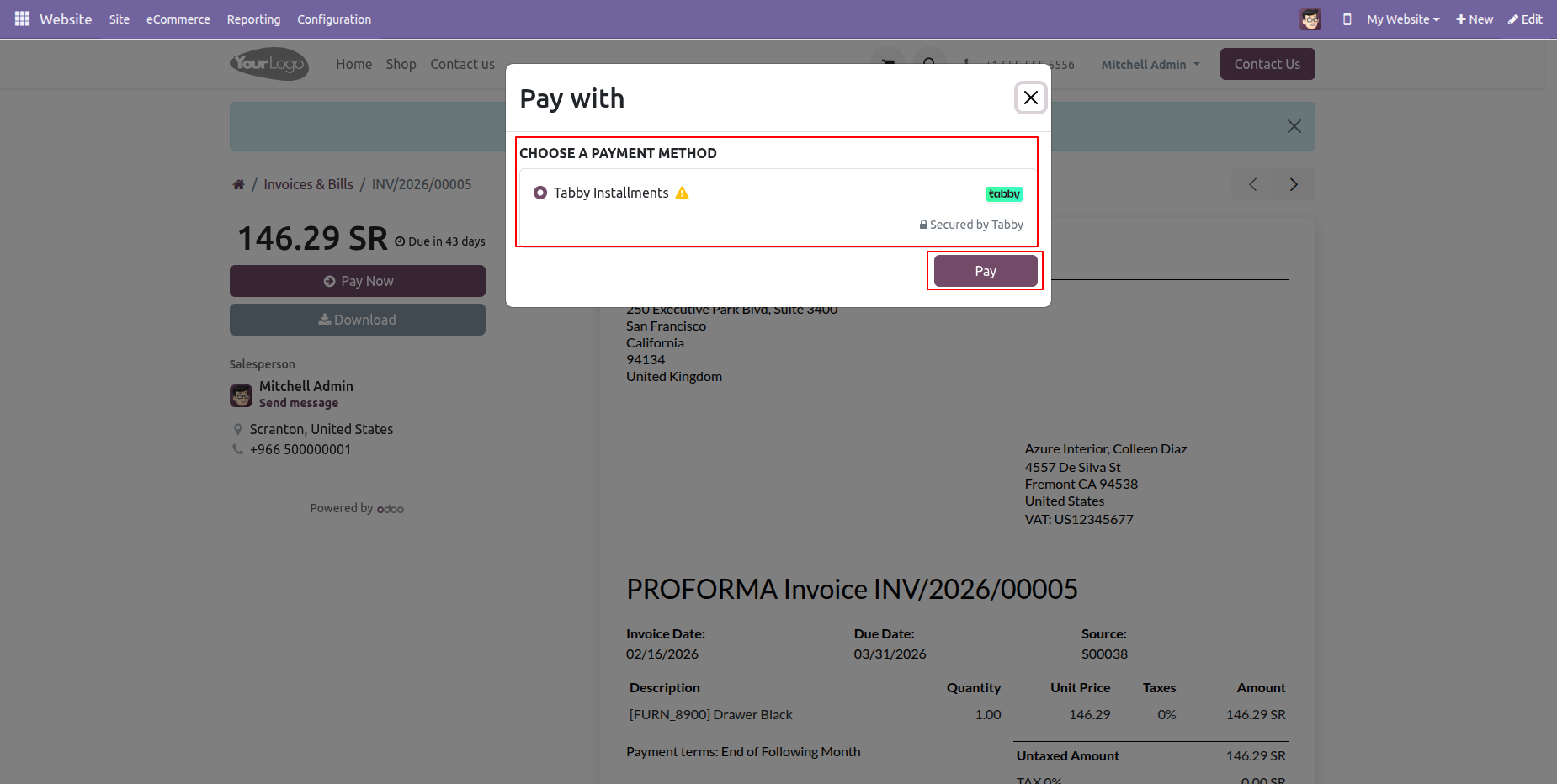Click the Secured by Tabby text
The image size is (1557, 784).
click(x=971, y=225)
